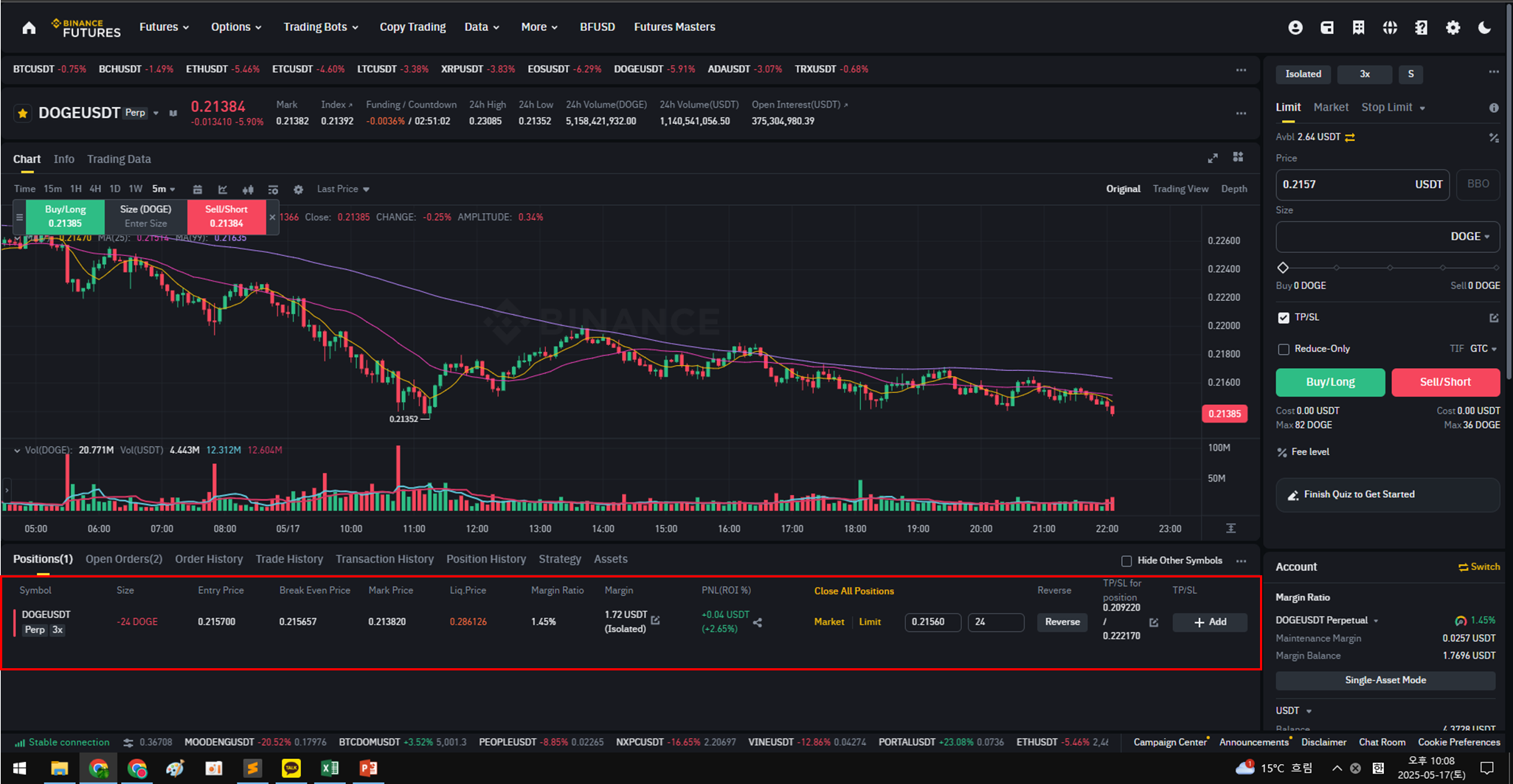Open ticker filter icon in bottom bar
Viewport: 1513px width, 784px height.
pos(128,743)
